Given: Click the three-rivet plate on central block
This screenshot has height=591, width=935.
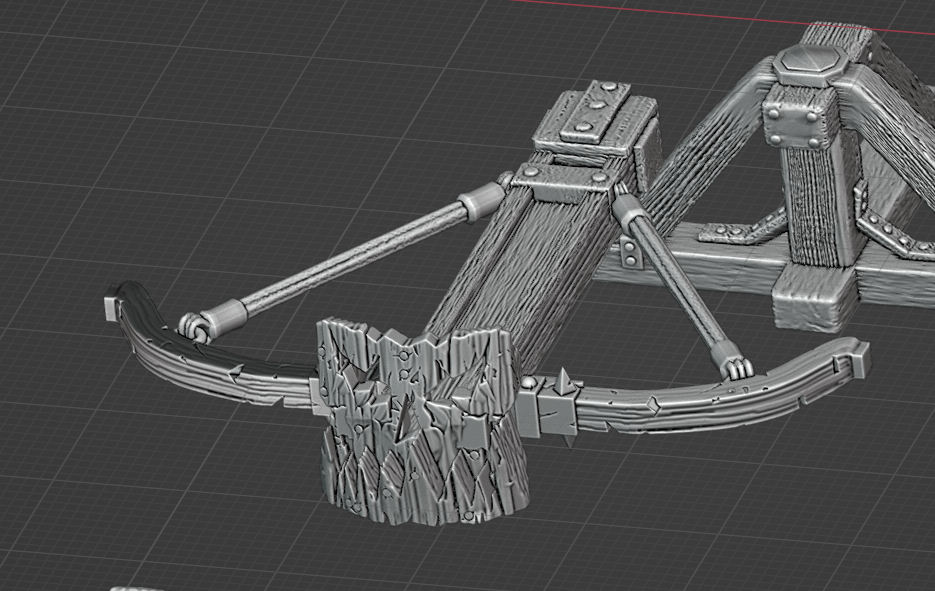Looking at the screenshot, I should (x=596, y=113).
